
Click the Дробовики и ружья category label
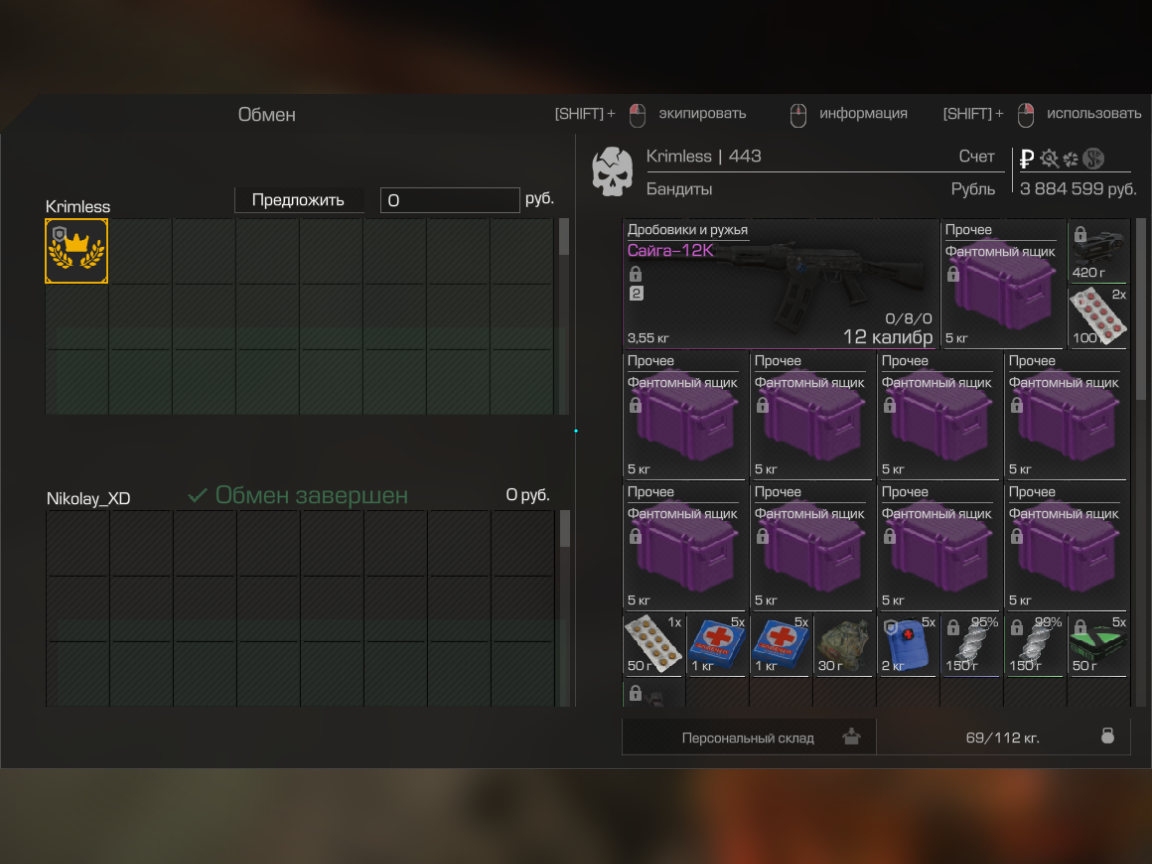[688, 230]
